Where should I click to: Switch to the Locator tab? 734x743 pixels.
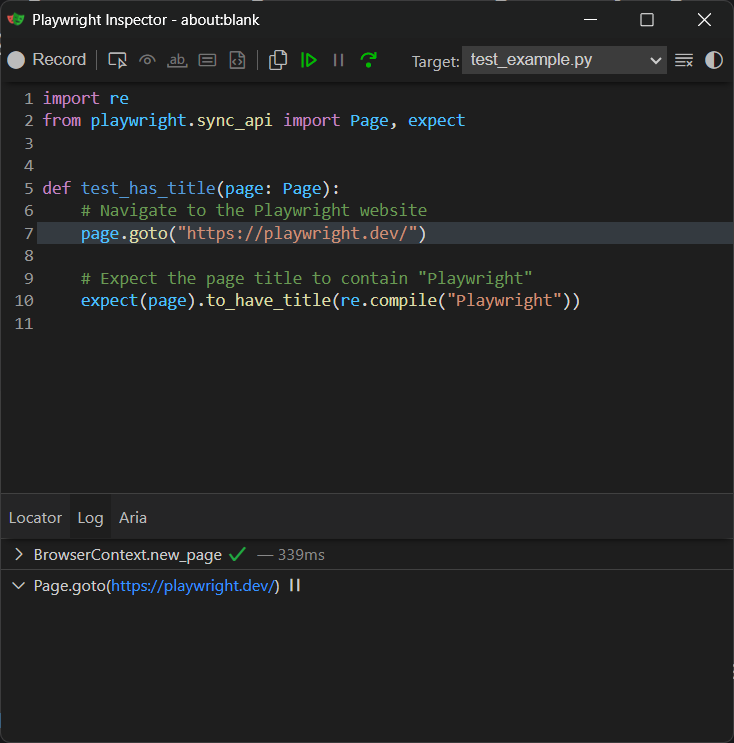35,517
